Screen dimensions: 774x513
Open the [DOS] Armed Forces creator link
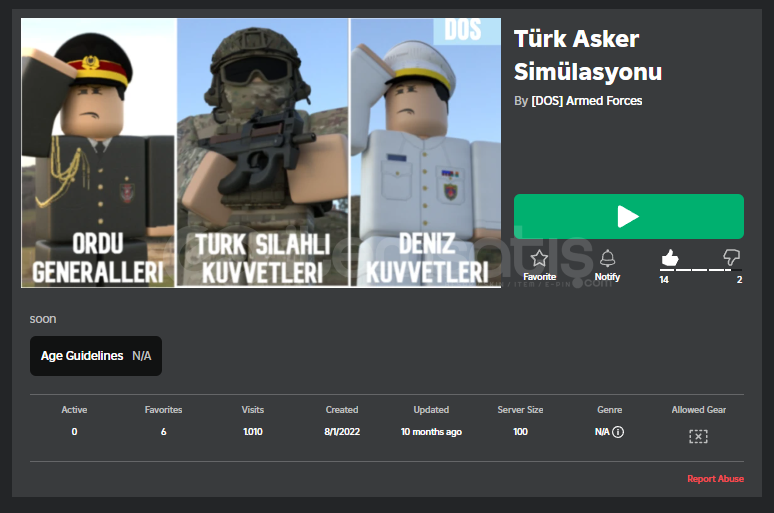coord(586,101)
